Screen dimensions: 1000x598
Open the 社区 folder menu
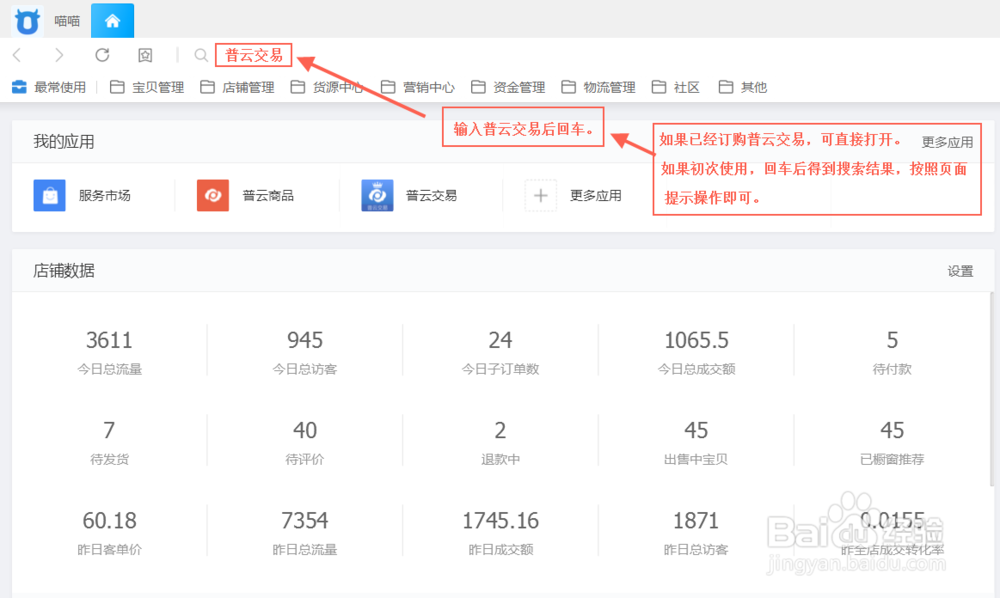676,87
